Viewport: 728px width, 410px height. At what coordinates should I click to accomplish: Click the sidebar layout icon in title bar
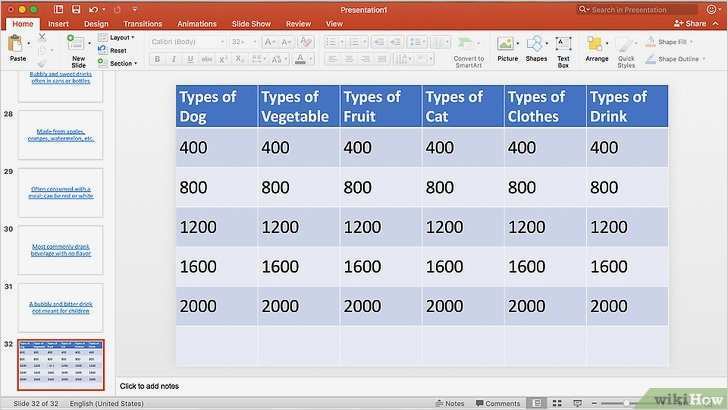tap(58, 9)
